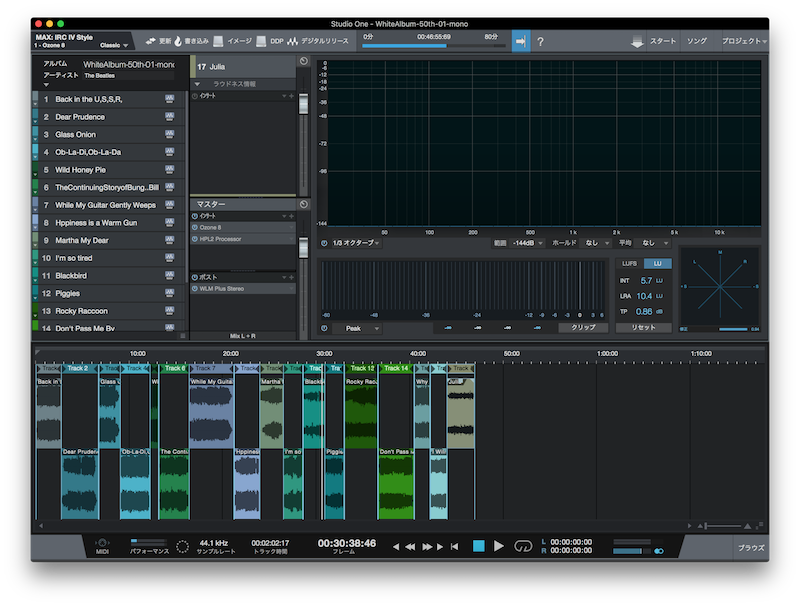Image resolution: width=800 pixels, height=606 pixels.
Task: Click the circular activity indicator beside the sample rate
Action: 182,547
